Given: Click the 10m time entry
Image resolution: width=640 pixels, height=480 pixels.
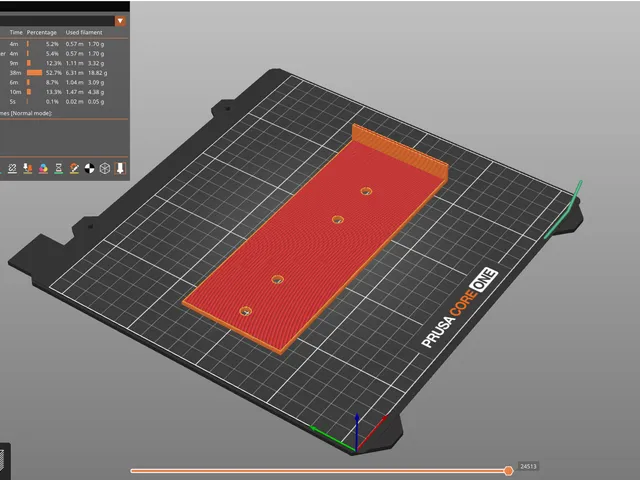Looking at the screenshot, I should tap(14, 92).
